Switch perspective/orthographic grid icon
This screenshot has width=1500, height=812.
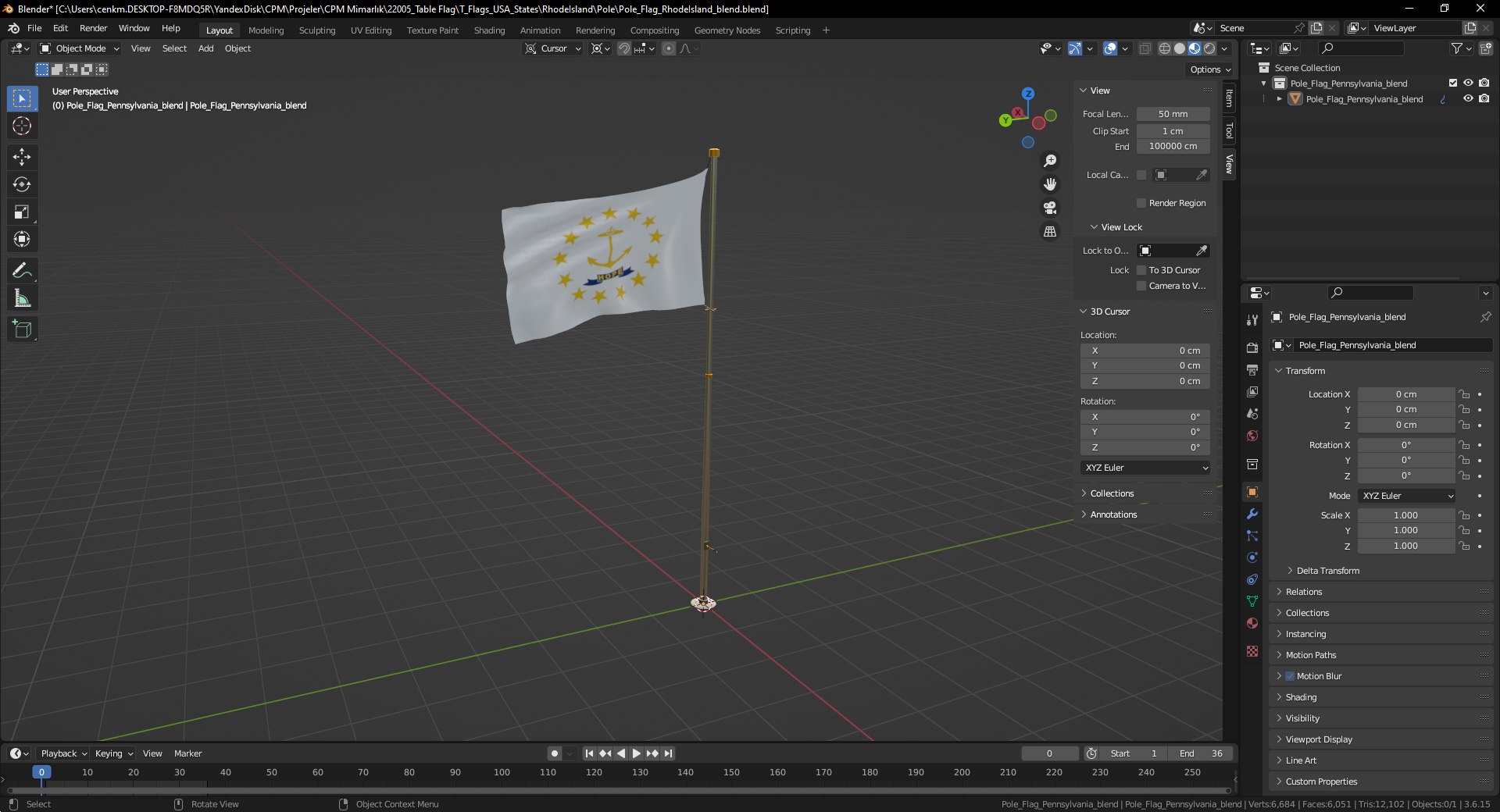[1050, 232]
